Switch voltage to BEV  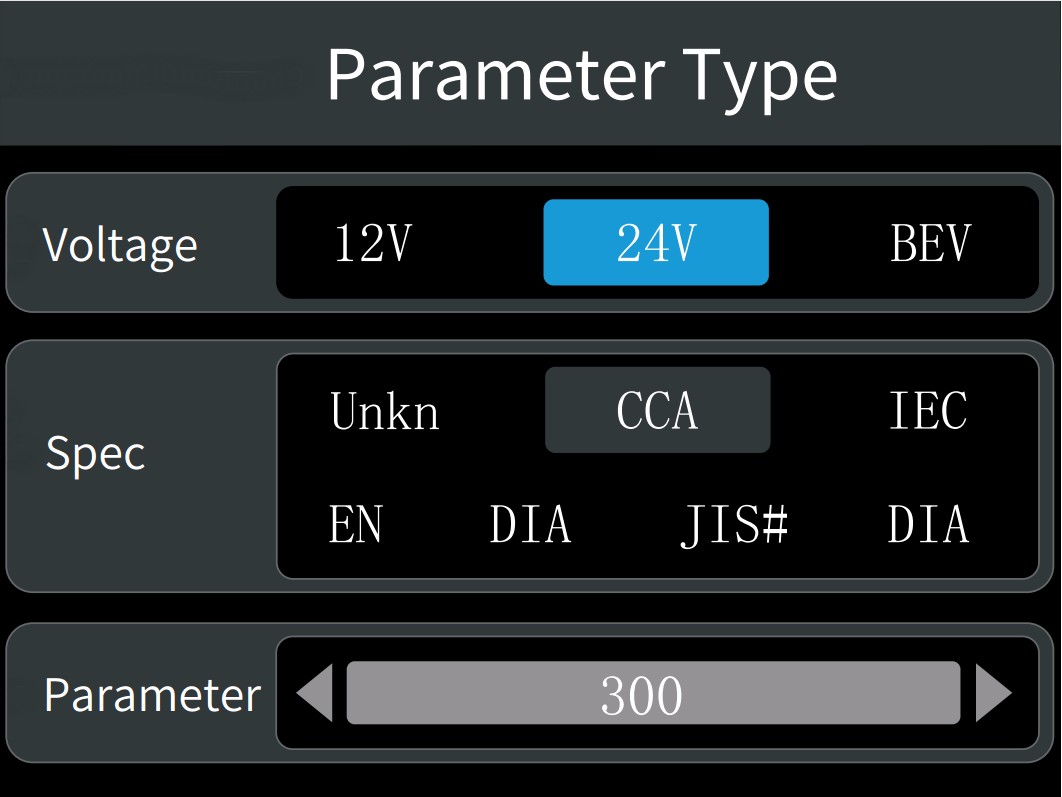tap(930, 243)
